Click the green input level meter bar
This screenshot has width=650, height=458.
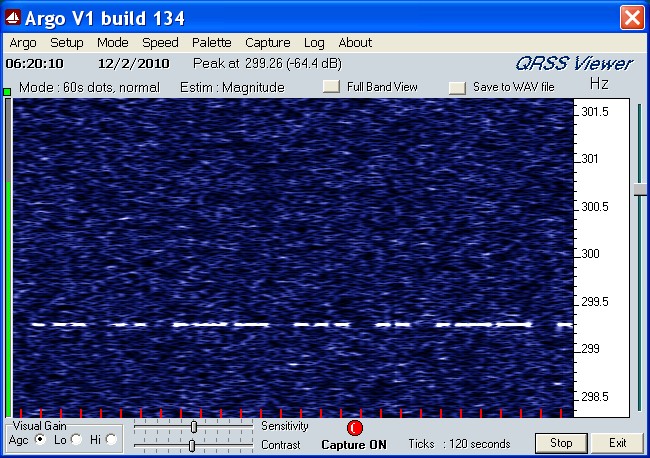pyautogui.click(x=8, y=298)
